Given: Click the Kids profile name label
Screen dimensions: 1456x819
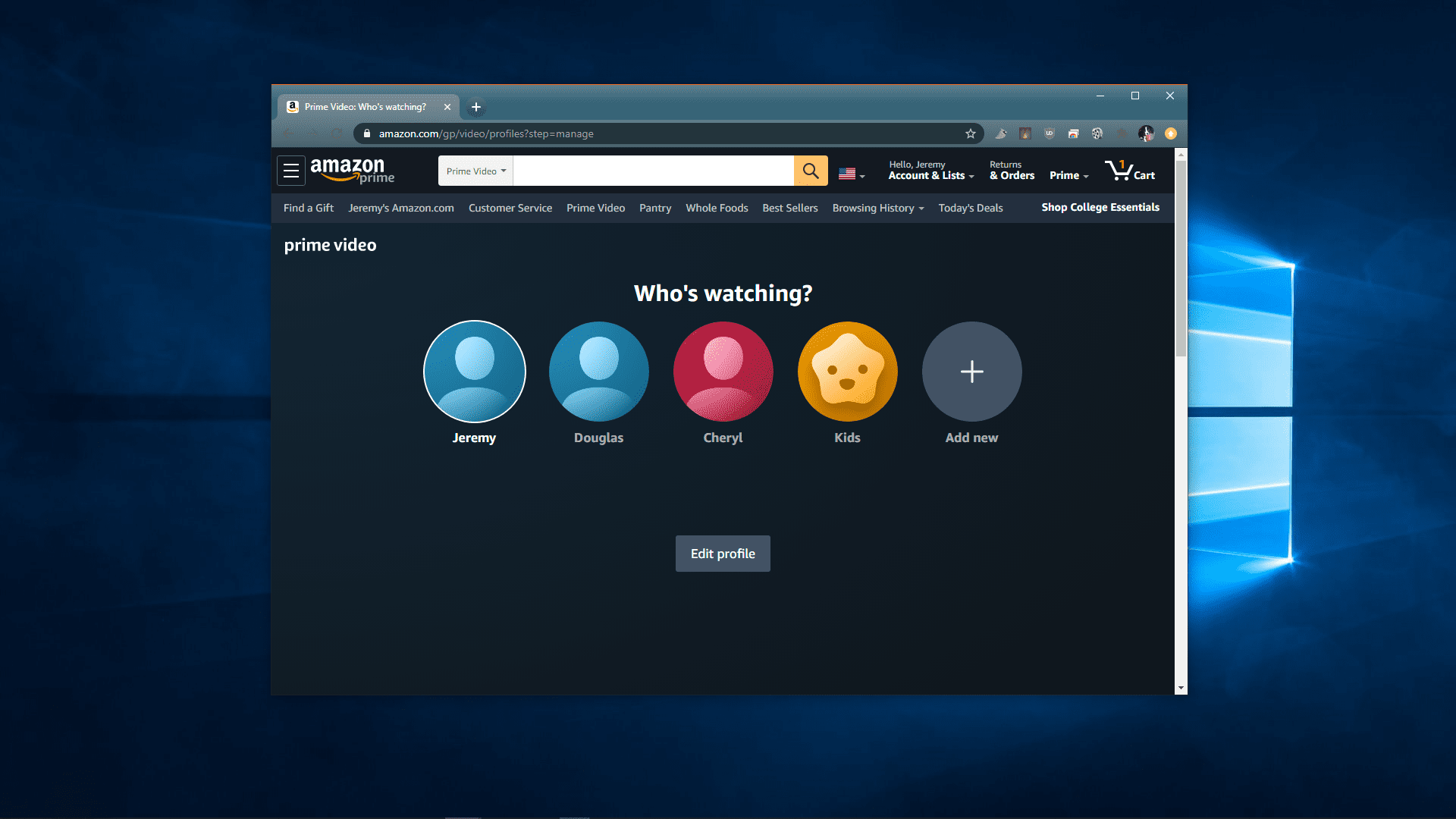Looking at the screenshot, I should pos(848,438).
